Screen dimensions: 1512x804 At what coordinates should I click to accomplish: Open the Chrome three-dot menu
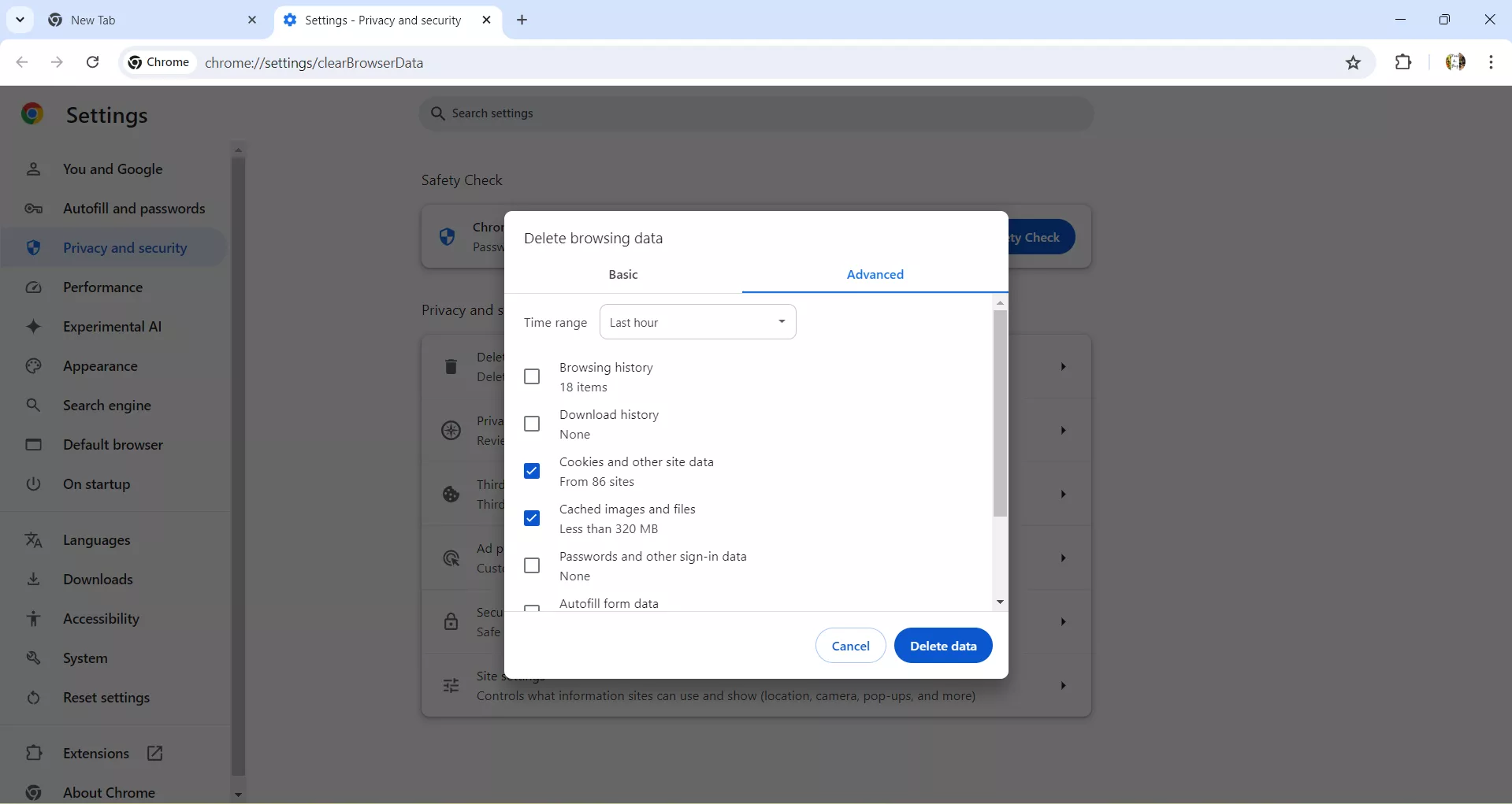1492,62
